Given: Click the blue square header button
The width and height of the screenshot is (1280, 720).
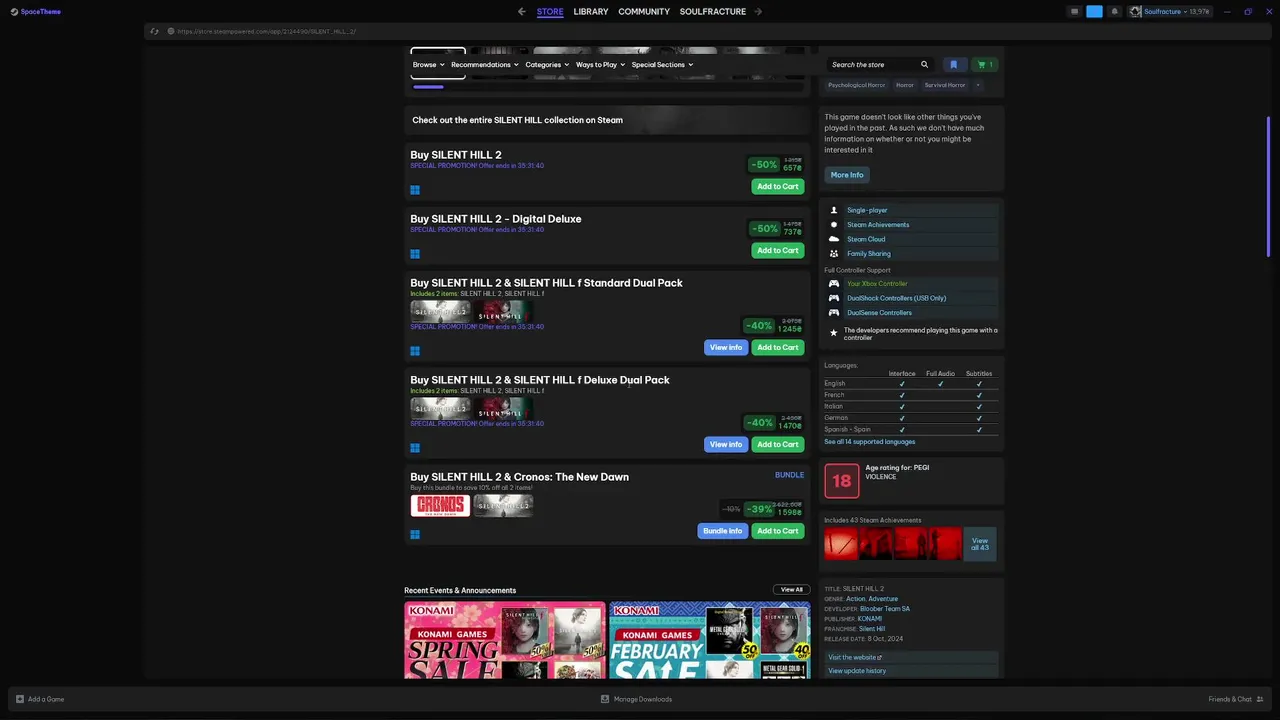Looking at the screenshot, I should click(1094, 12).
